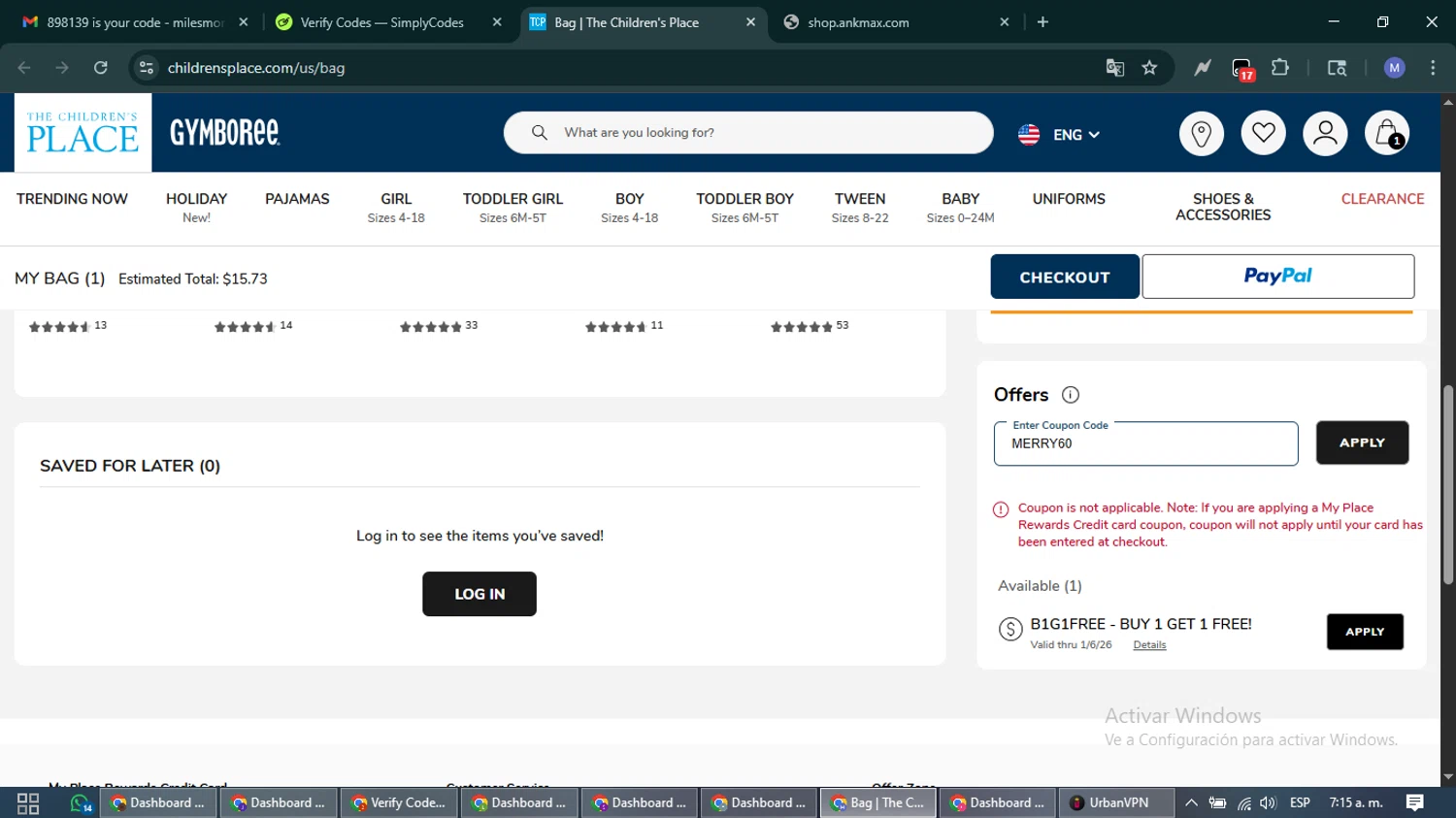1456x818 pixels.
Task: Click the LOG IN button
Action: 480,594
